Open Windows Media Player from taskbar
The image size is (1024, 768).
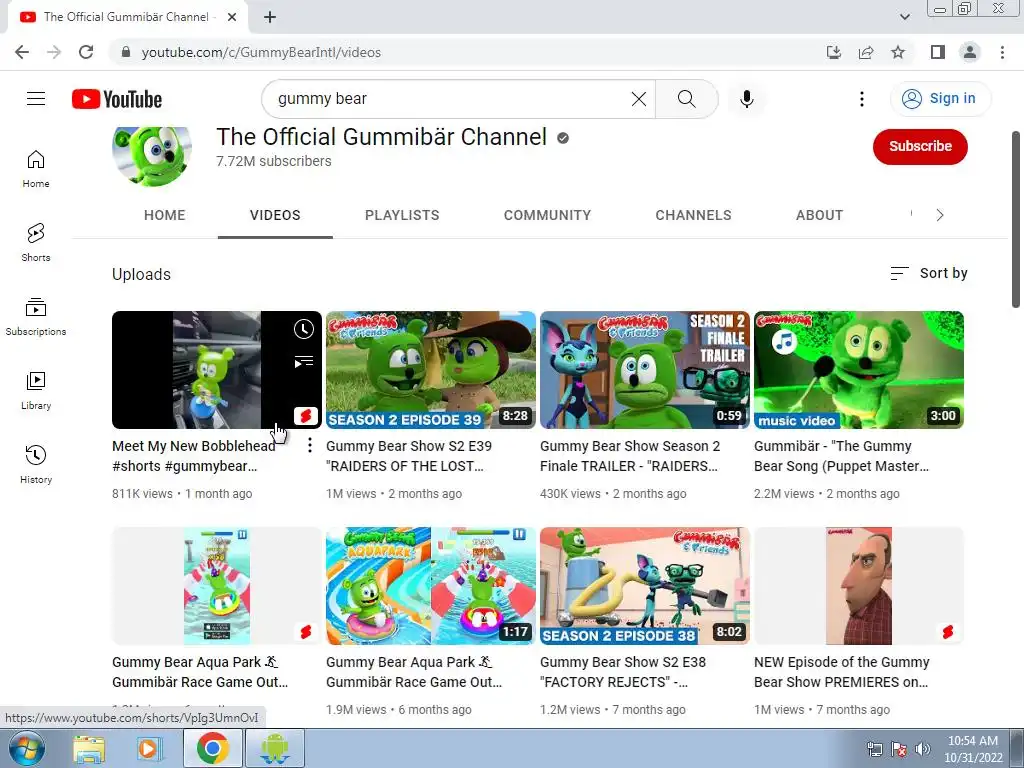(x=149, y=748)
